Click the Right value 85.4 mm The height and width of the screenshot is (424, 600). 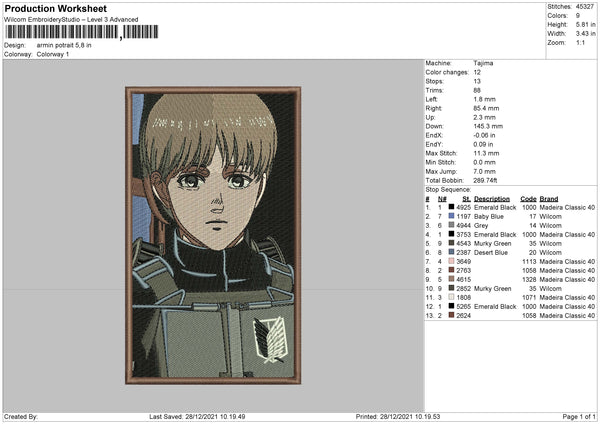(x=486, y=108)
